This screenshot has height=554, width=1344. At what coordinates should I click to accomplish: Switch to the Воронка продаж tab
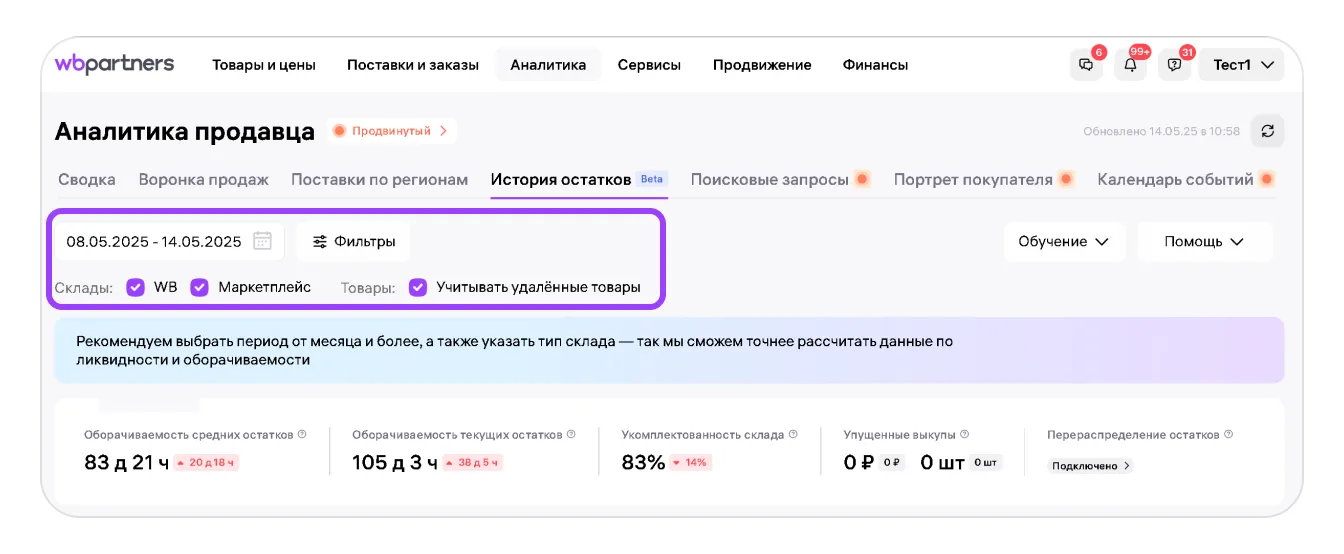(x=204, y=180)
